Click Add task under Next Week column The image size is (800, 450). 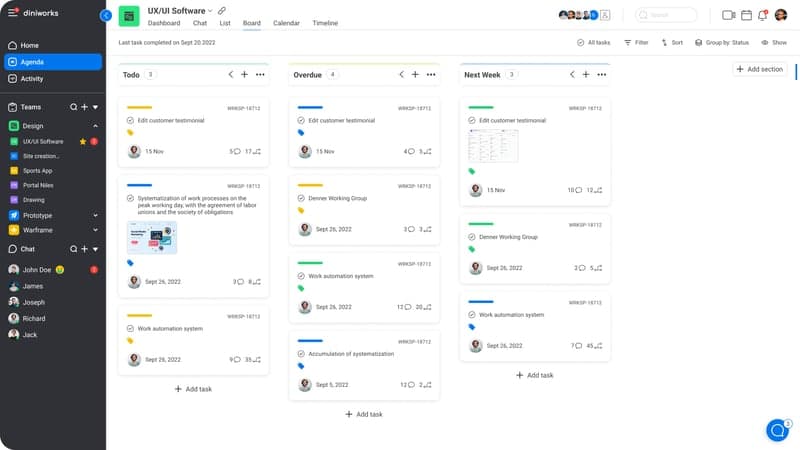point(534,375)
